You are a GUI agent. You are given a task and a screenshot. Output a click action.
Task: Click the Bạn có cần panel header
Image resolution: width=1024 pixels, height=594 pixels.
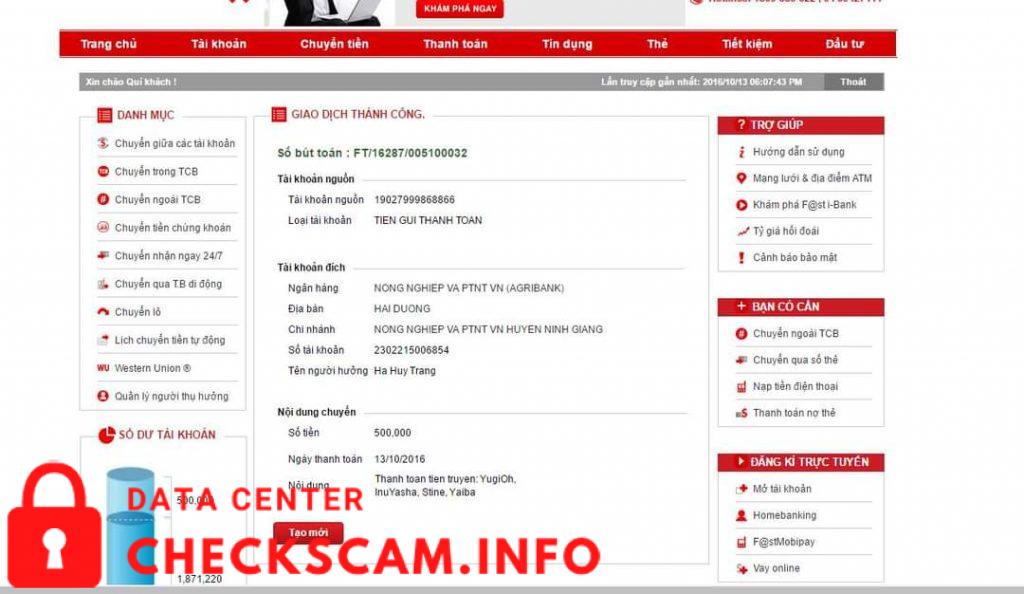(801, 307)
